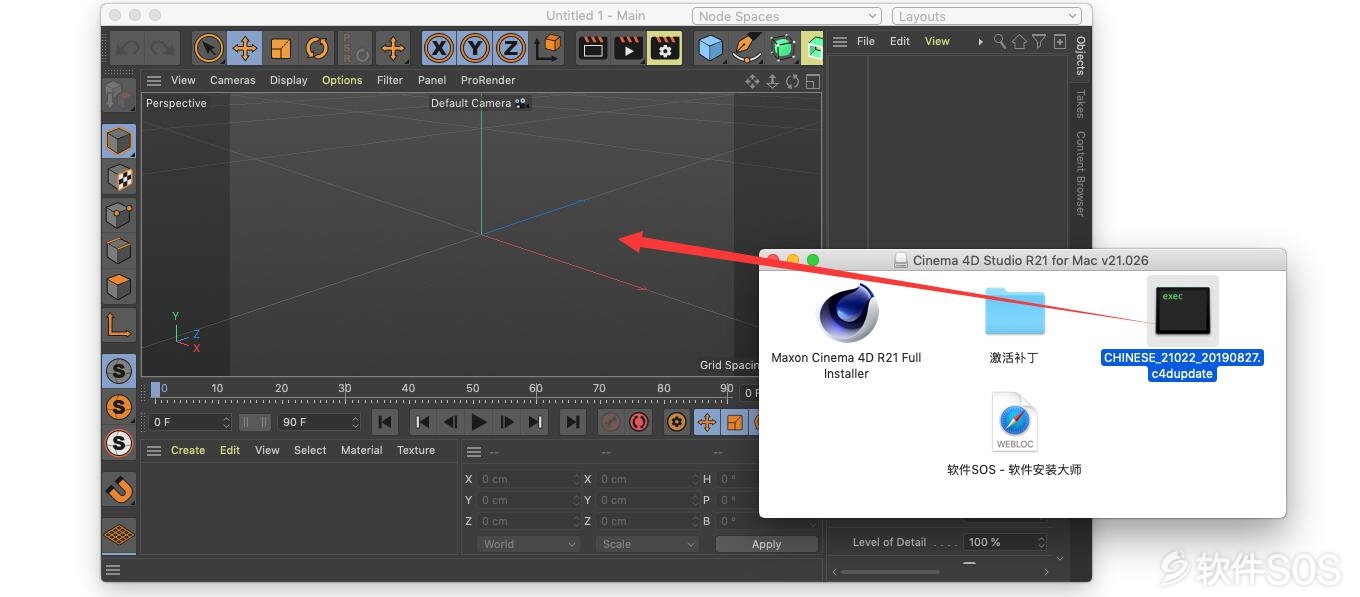Activate the Rotate tool in the top toolbar
1360x597 pixels.
click(x=317, y=48)
